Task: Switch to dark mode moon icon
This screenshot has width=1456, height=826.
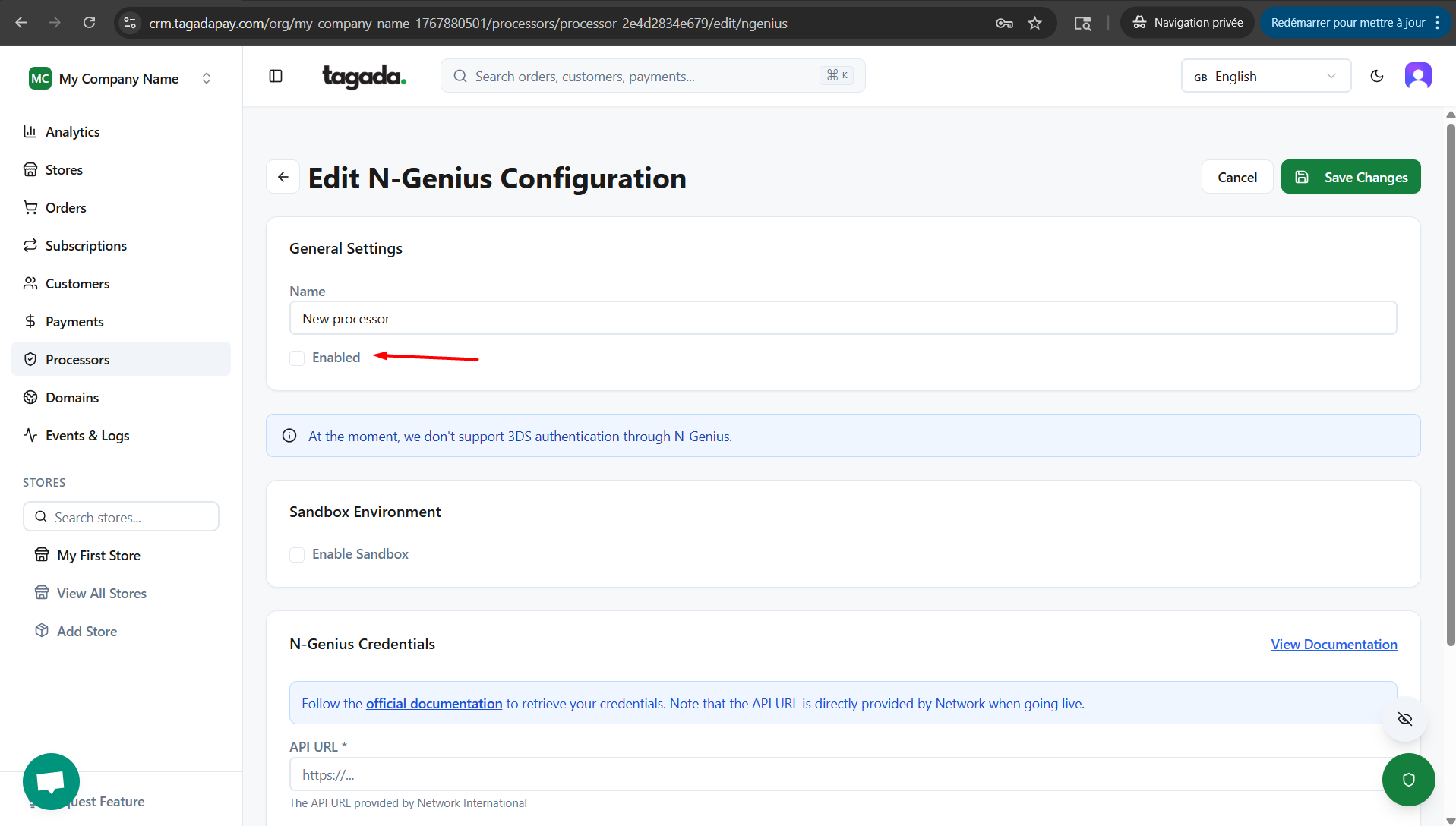Action: [x=1376, y=76]
